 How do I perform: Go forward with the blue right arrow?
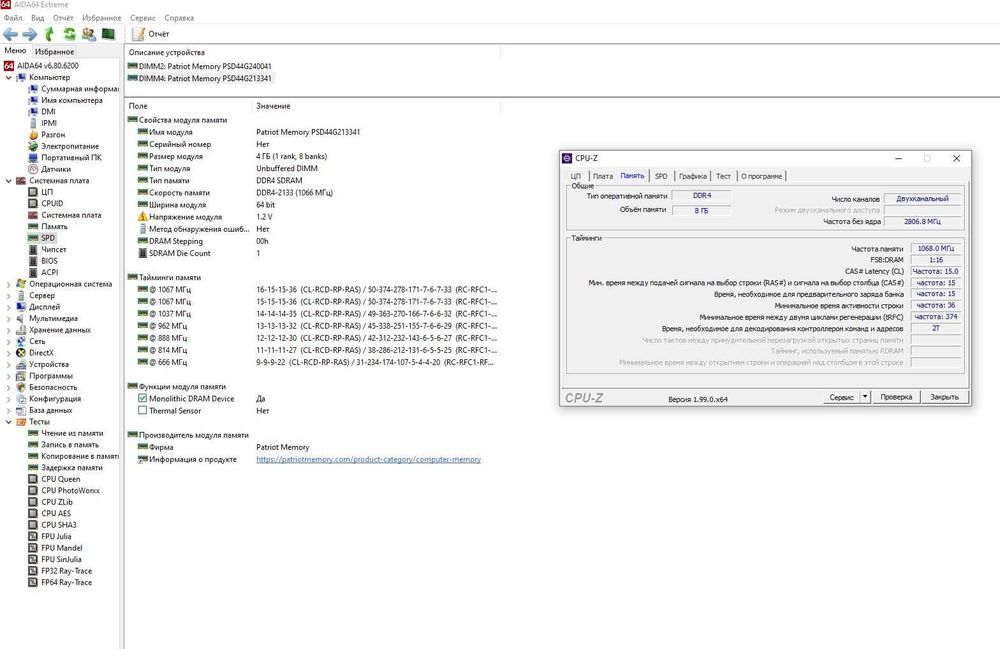pyautogui.click(x=30, y=34)
